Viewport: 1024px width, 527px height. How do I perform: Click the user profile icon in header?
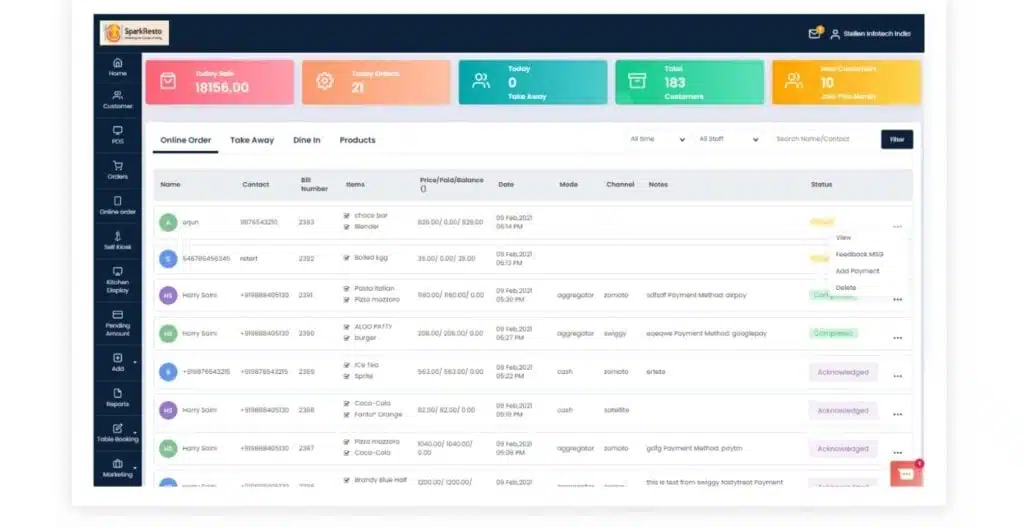tap(835, 34)
